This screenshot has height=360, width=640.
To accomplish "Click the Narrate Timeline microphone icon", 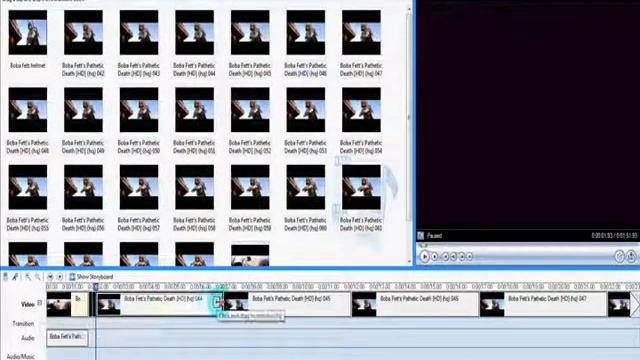I will [15, 277].
